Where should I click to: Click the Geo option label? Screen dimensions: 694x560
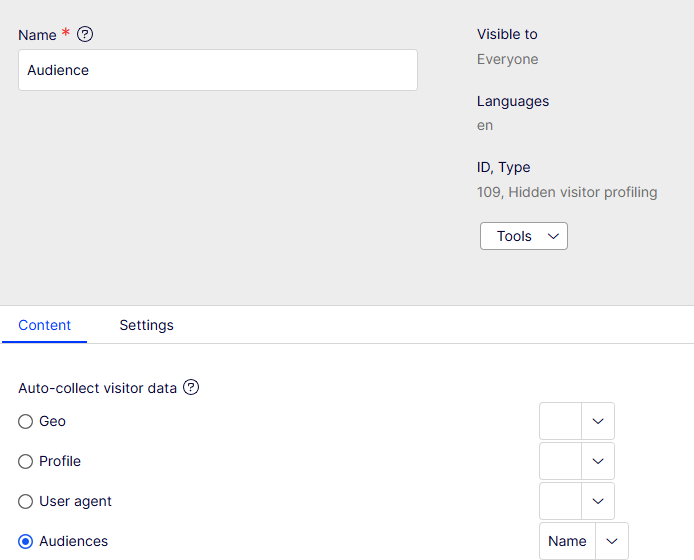point(52,421)
